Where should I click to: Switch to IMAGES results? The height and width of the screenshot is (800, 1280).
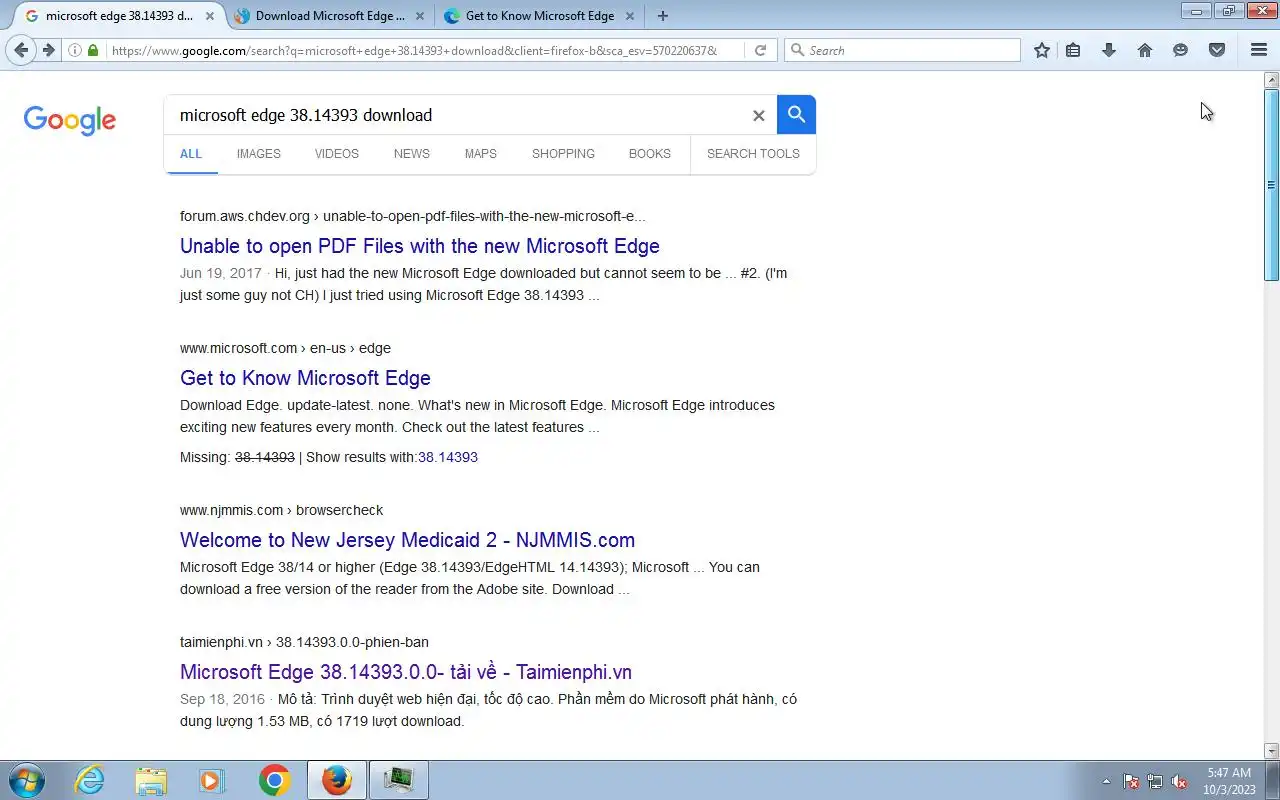click(259, 154)
